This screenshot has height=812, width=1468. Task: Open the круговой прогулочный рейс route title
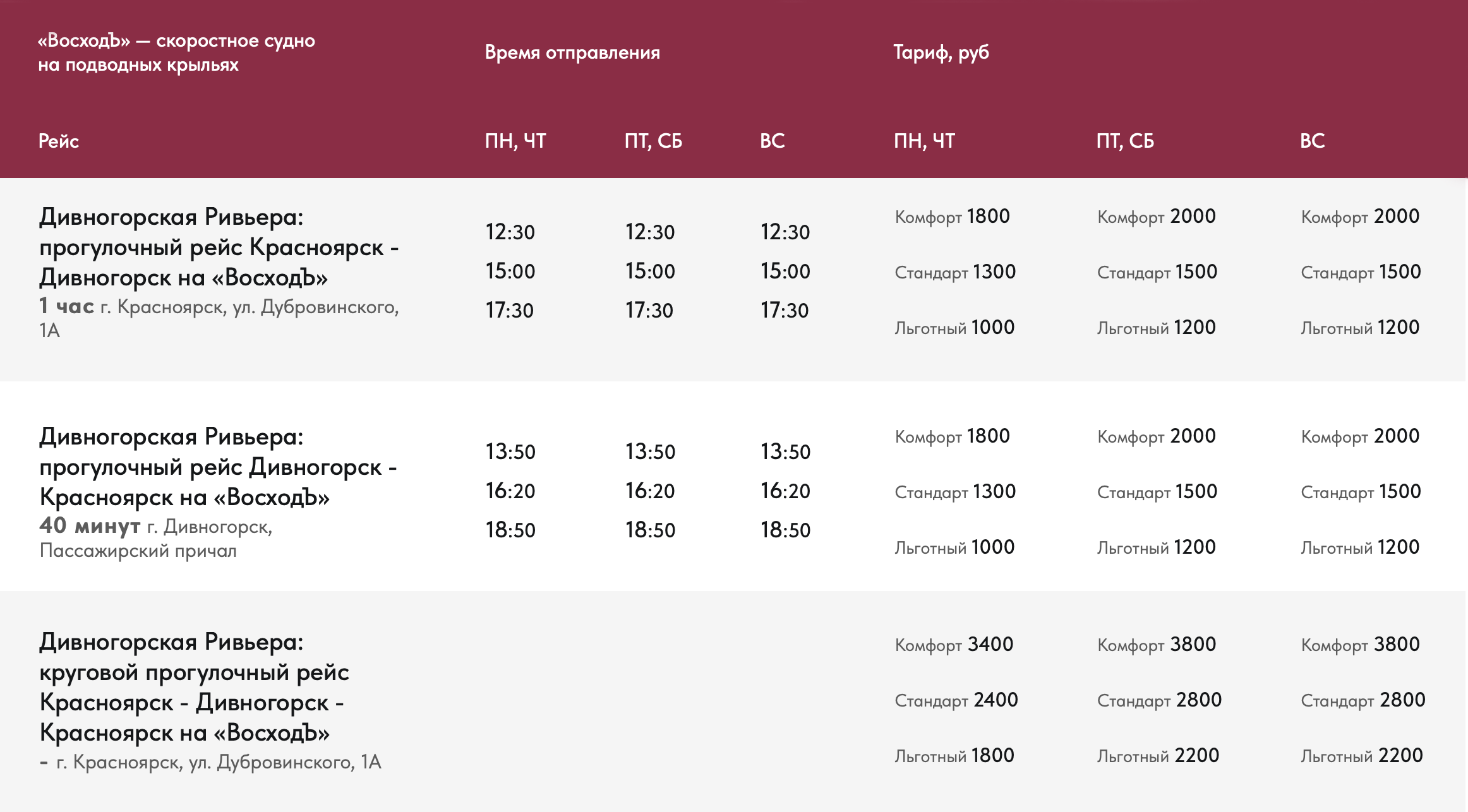coord(193,687)
